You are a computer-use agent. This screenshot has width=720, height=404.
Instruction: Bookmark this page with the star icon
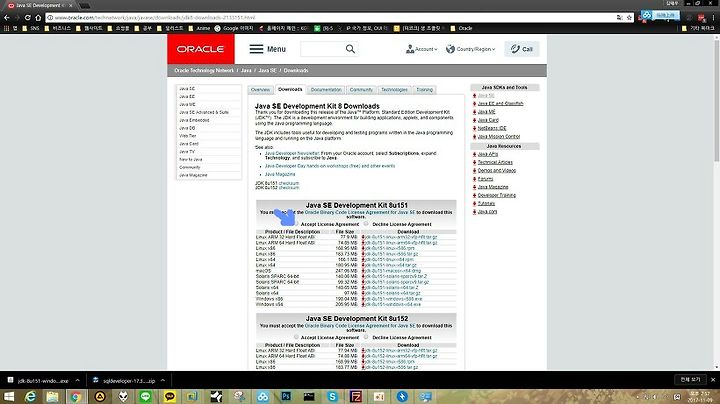(x=630, y=17)
